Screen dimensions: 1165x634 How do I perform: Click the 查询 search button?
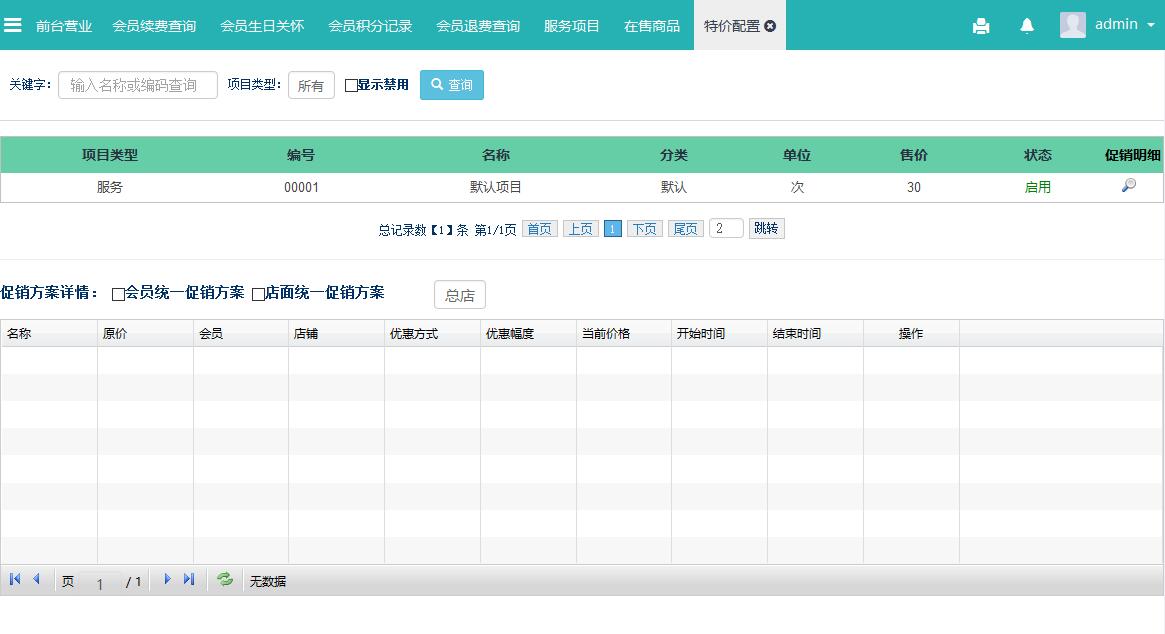point(452,85)
